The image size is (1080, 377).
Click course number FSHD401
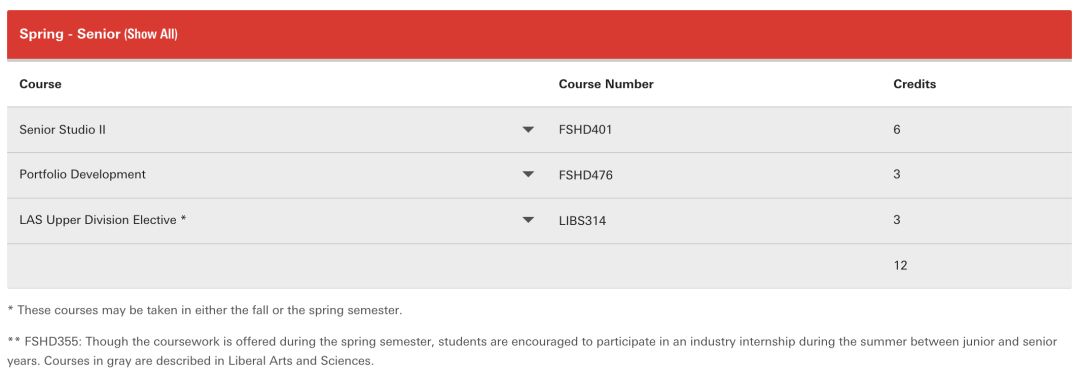click(x=585, y=130)
